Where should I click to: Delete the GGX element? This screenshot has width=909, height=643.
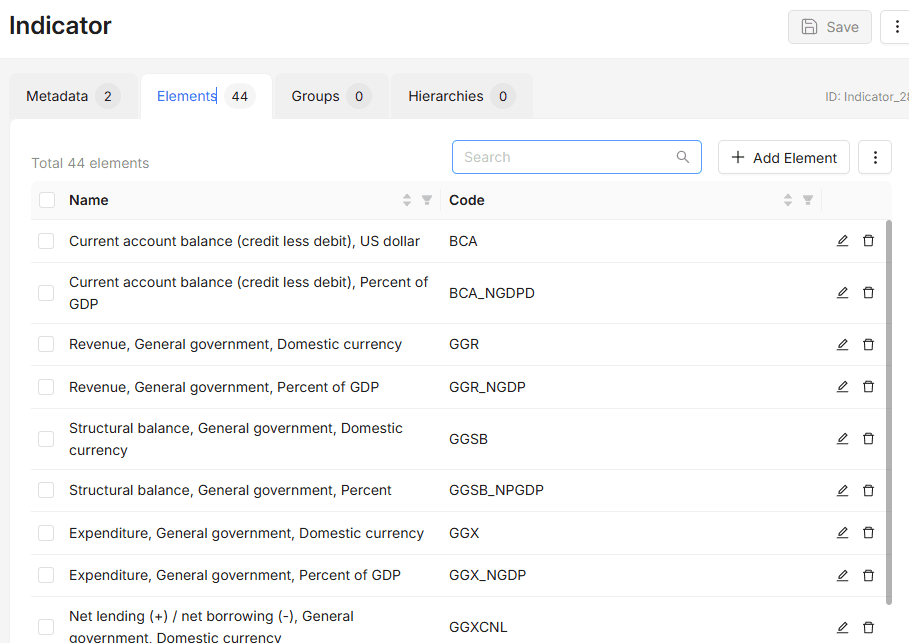click(x=868, y=533)
